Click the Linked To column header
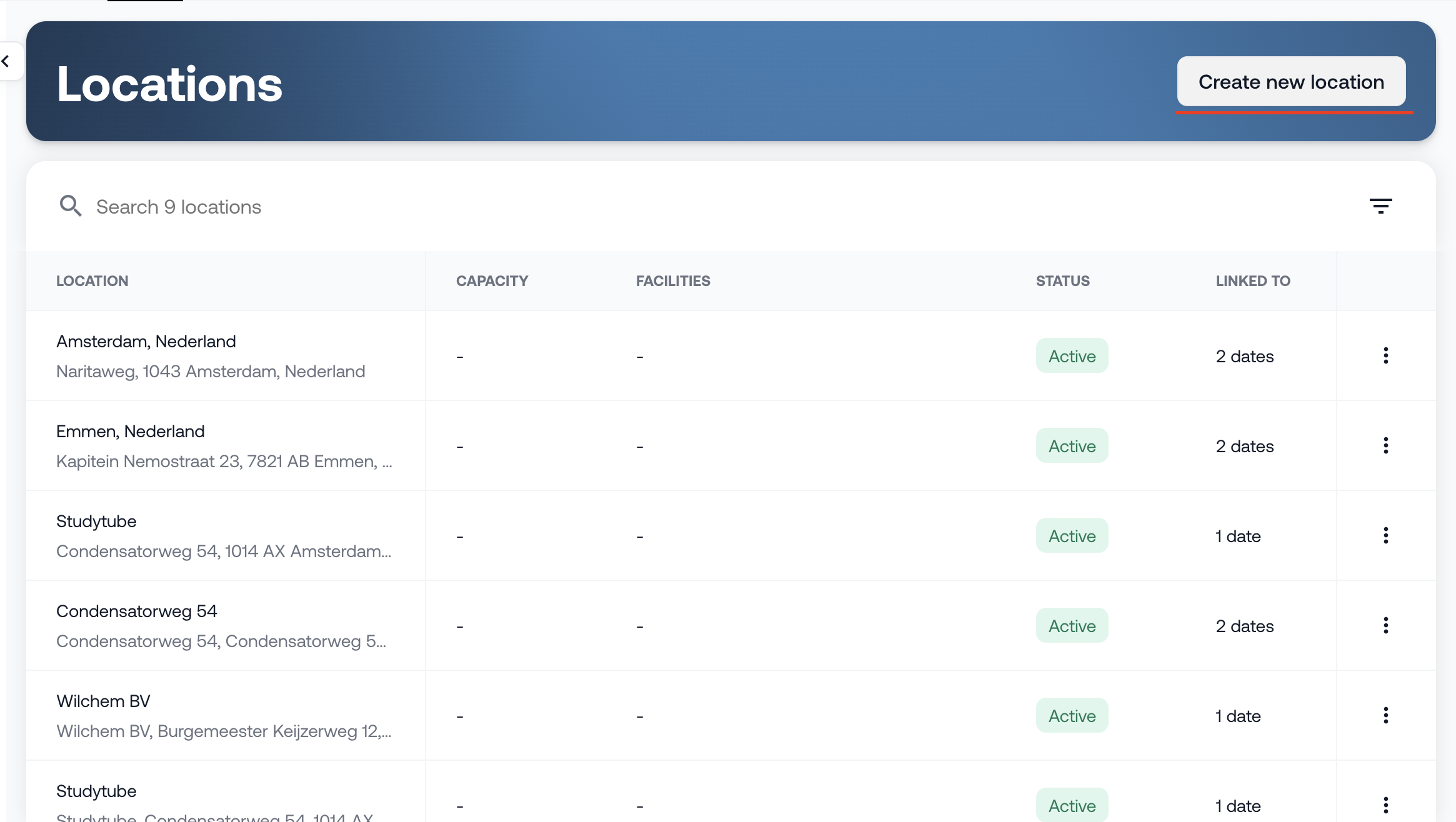The width and height of the screenshot is (1456, 822). [1252, 281]
